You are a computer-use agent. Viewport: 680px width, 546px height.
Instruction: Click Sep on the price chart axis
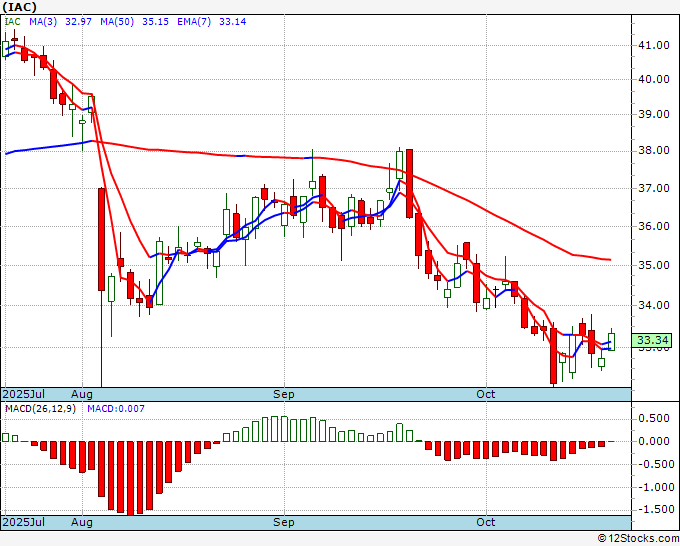coord(284,394)
